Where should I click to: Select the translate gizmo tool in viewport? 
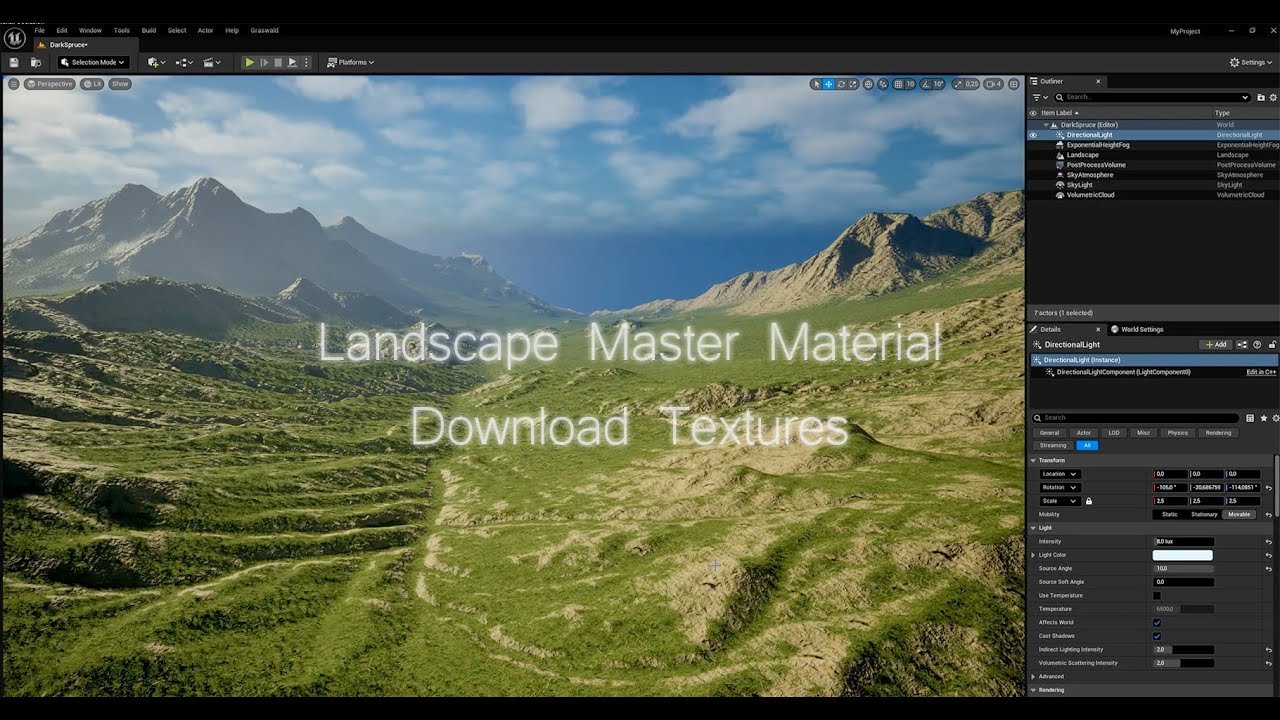tap(829, 84)
